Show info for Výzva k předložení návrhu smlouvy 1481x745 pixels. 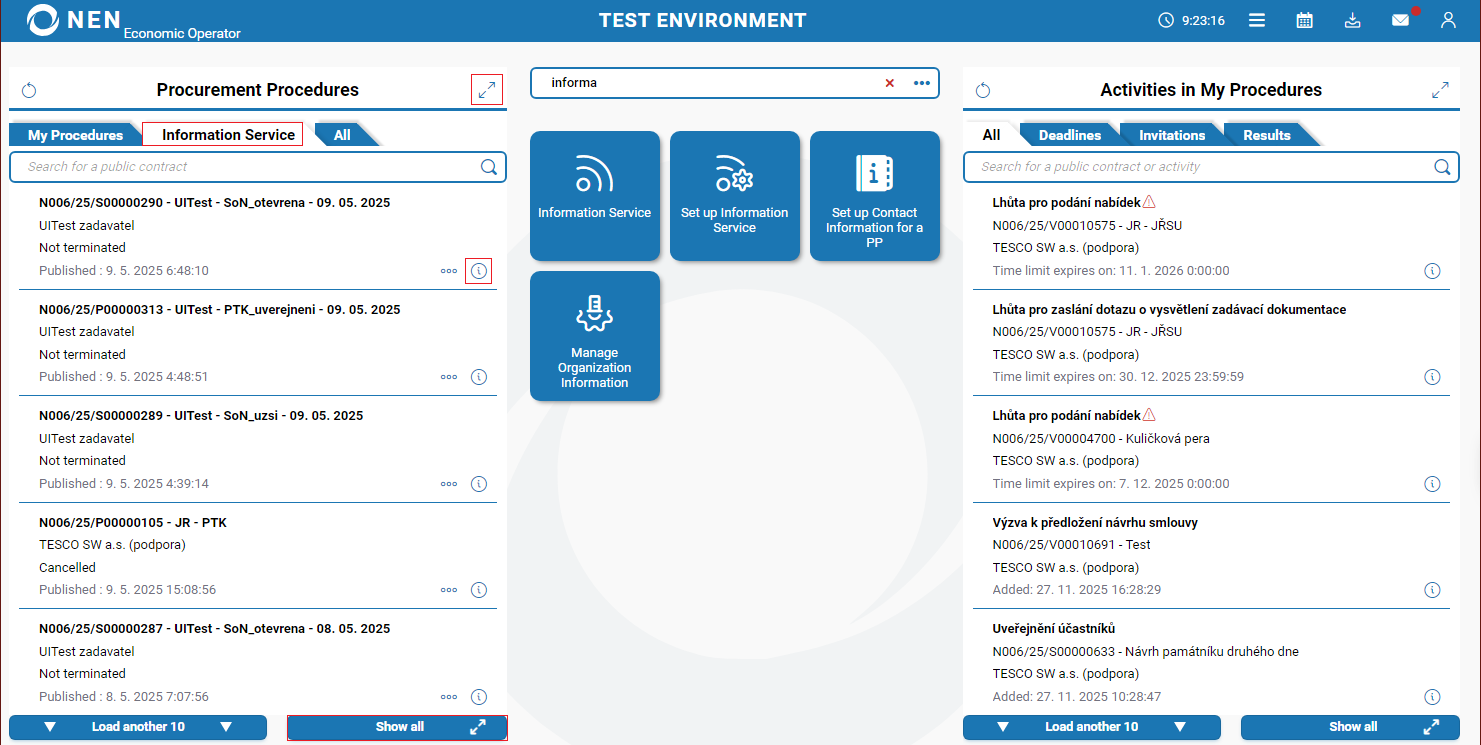point(1432,590)
